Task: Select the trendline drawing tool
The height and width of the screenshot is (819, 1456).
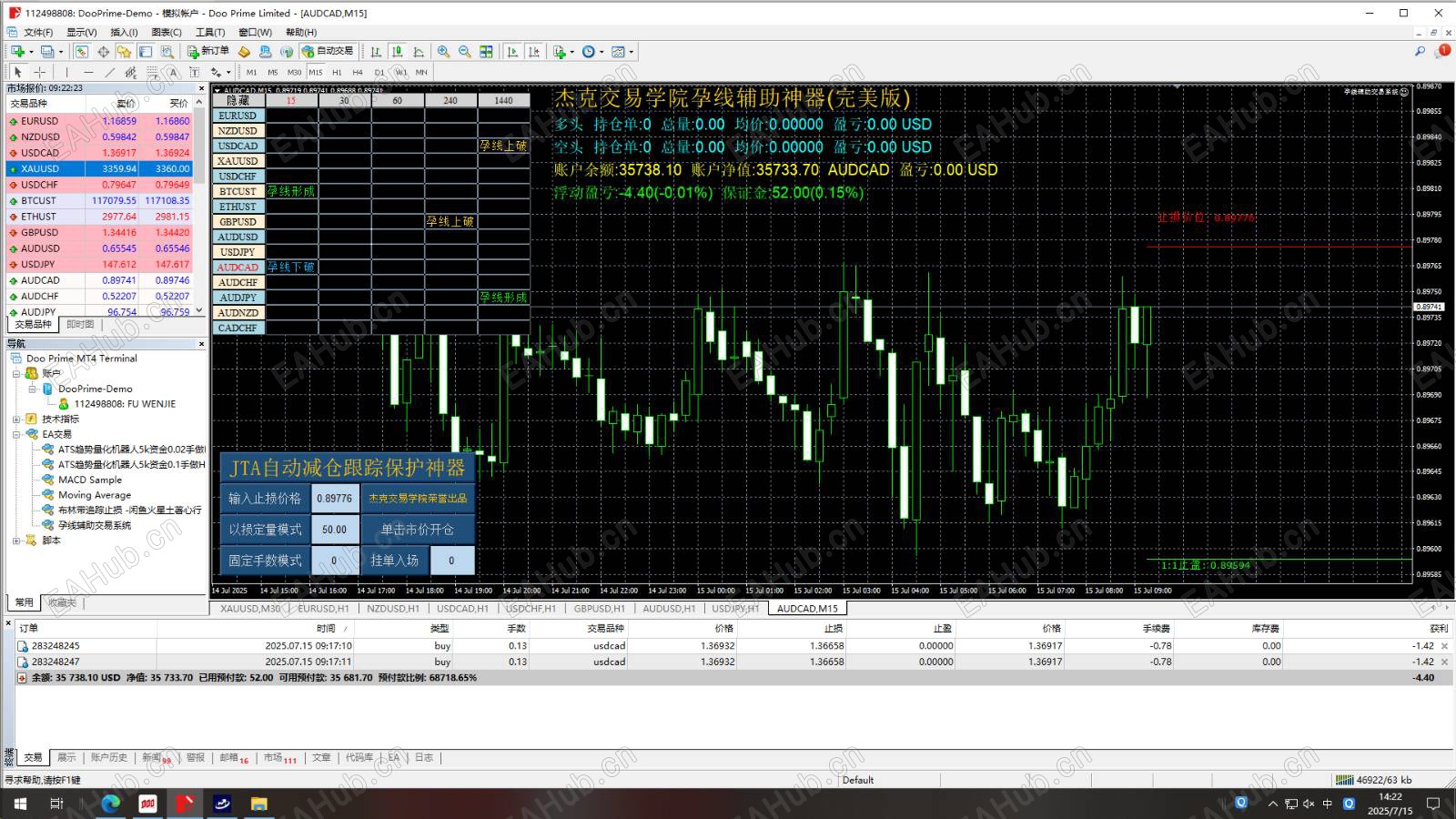Action: tap(109, 72)
